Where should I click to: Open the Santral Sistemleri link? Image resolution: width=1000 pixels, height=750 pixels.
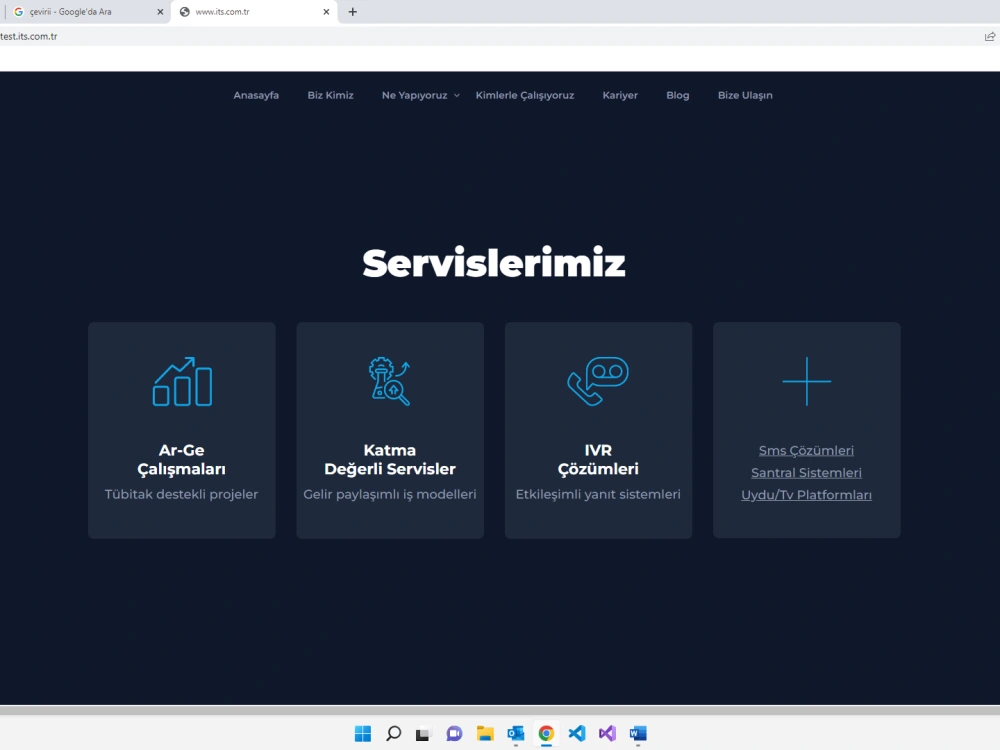806,473
